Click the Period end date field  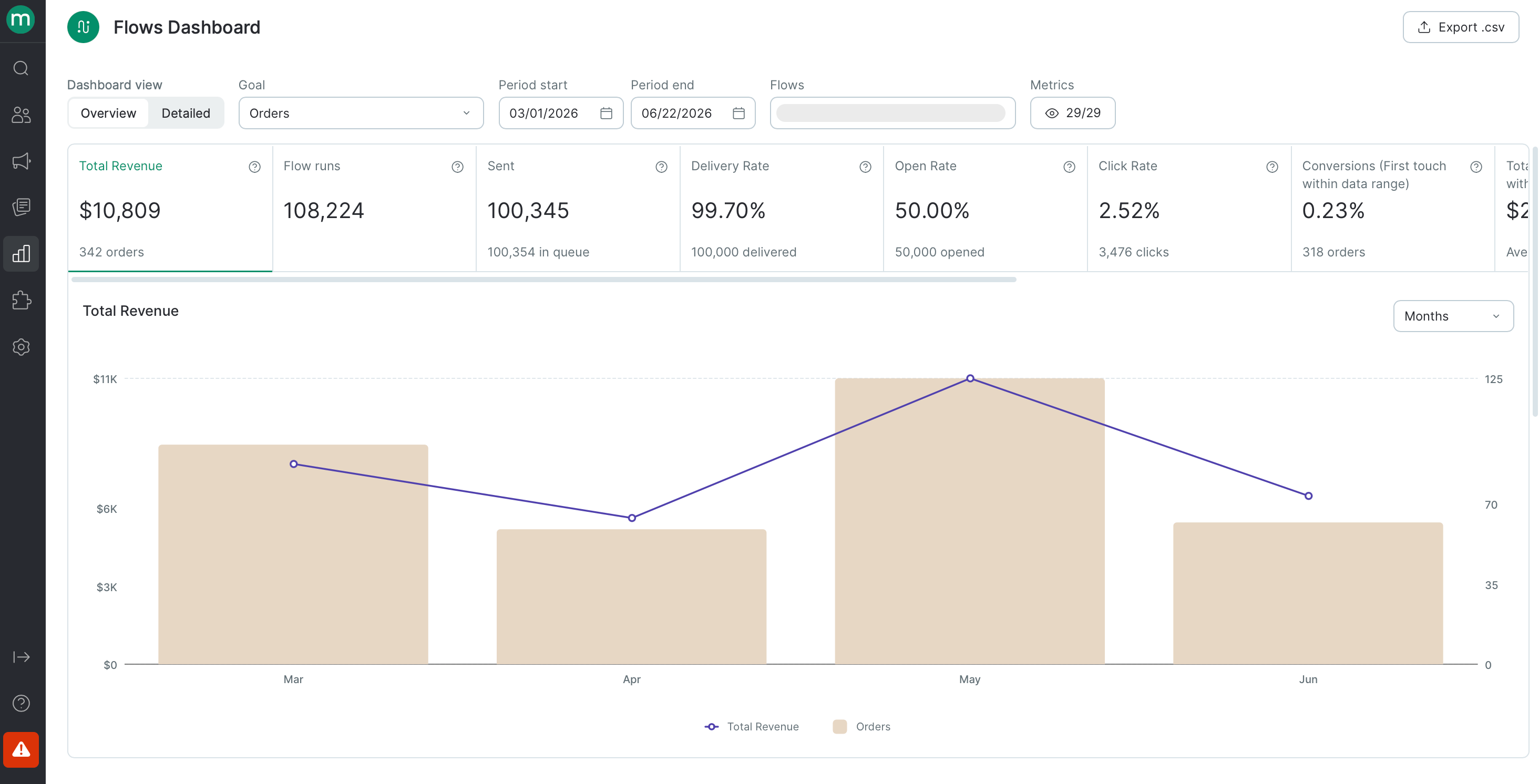tap(693, 113)
